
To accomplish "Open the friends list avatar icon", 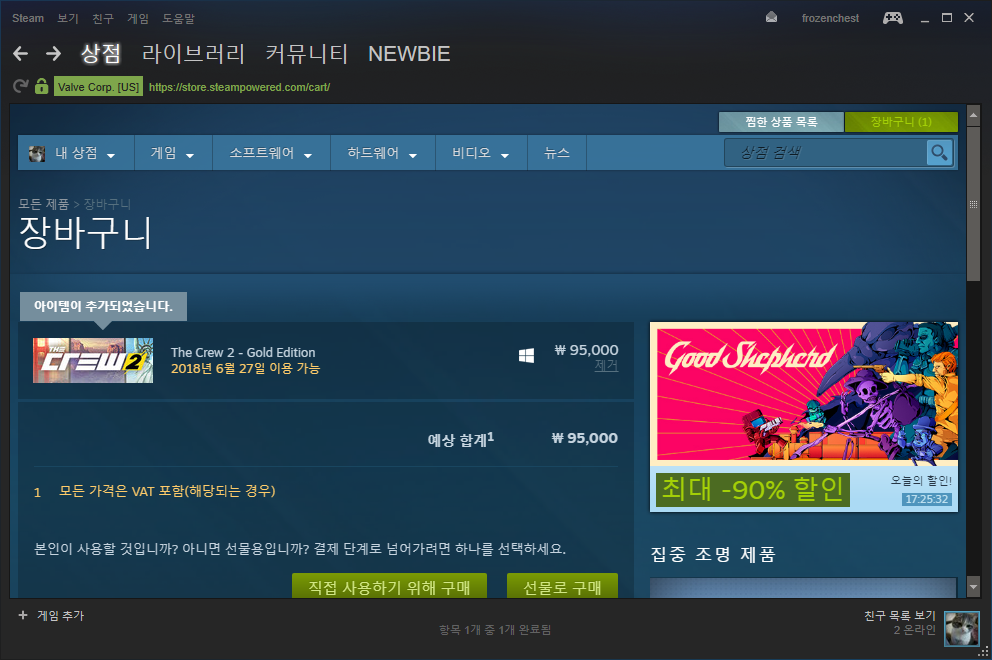I will coord(962,629).
